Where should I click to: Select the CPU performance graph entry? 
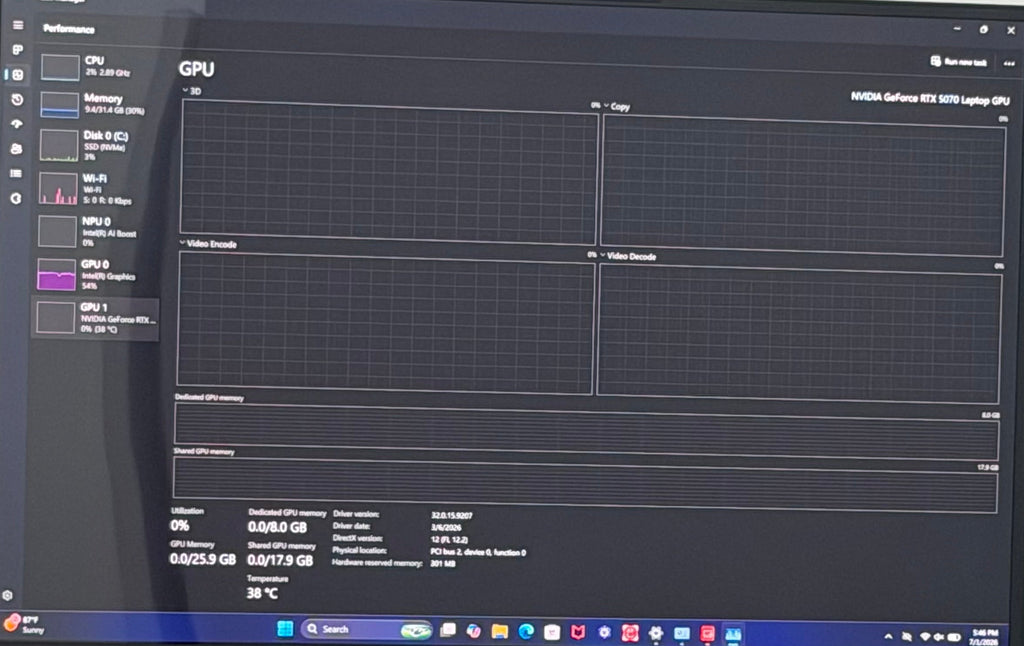pyautogui.click(x=98, y=67)
